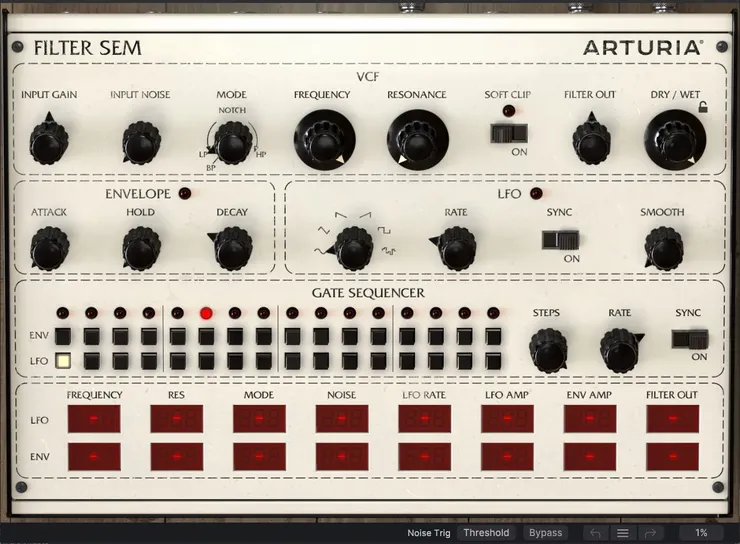The height and width of the screenshot is (544, 740).
Task: Select the square wave LFO shape icon
Action: 384,231
